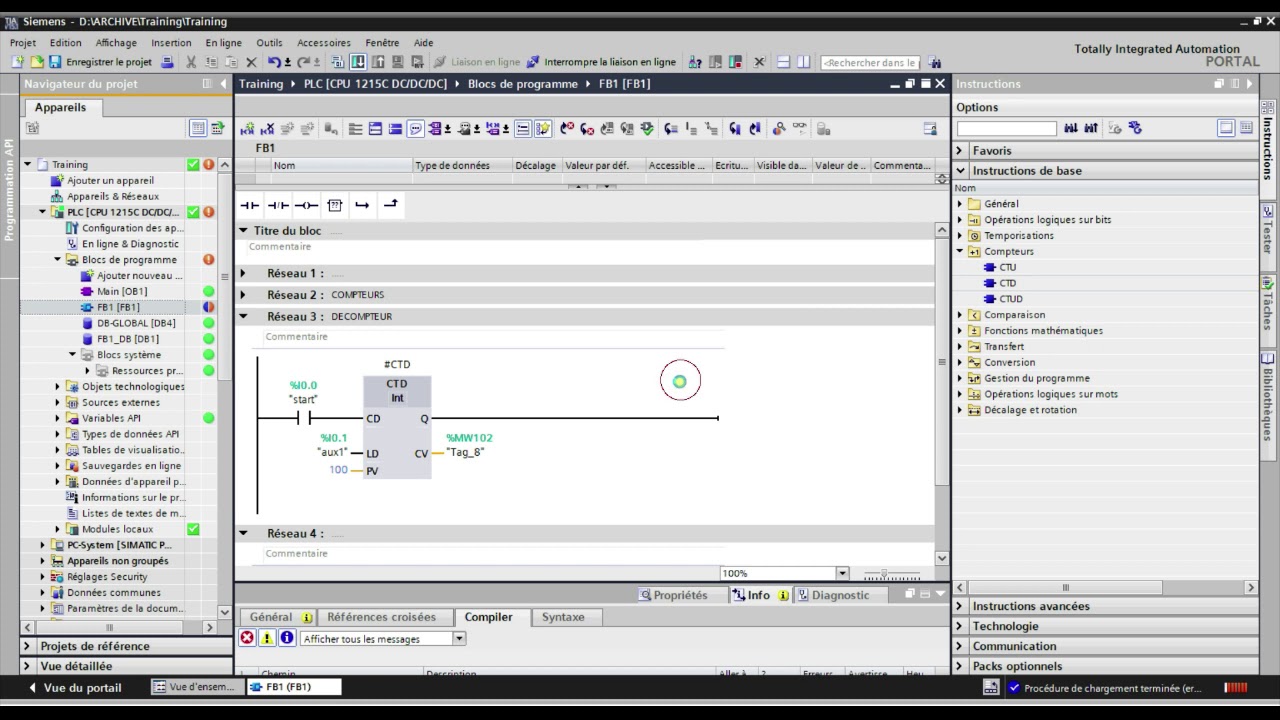Collapse Réseau 3 DECOMPTEUR network
The height and width of the screenshot is (720, 1280).
[243, 316]
